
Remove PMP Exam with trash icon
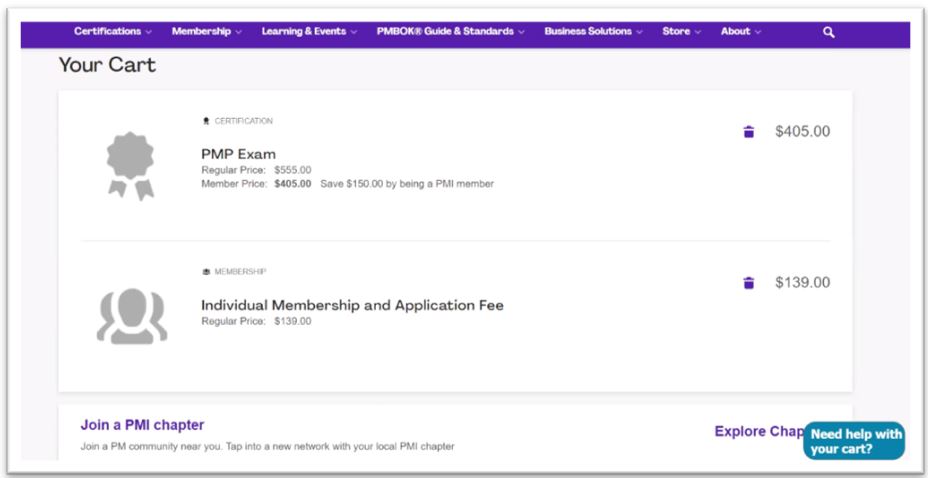tap(749, 131)
